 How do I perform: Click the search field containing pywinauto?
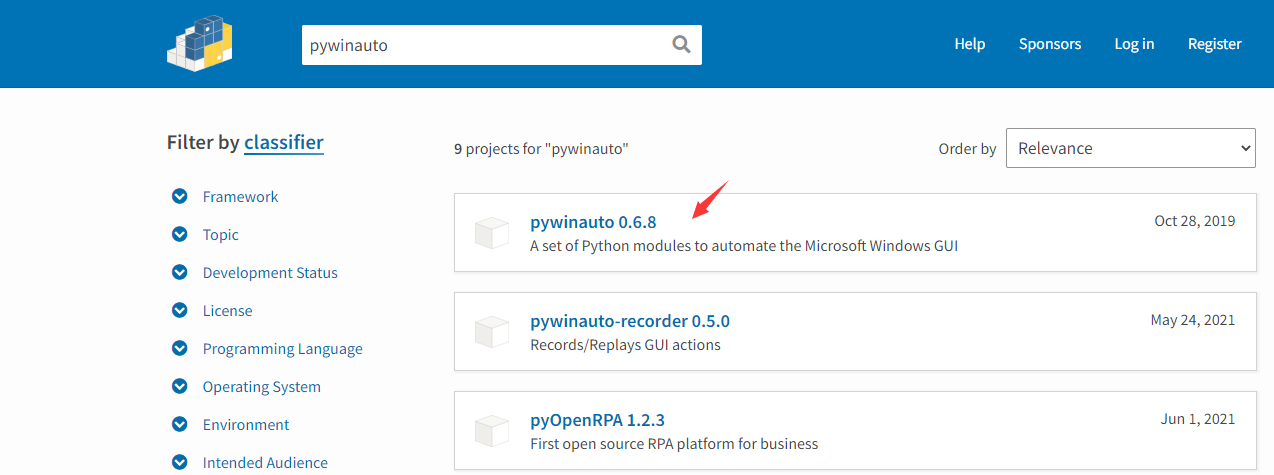coord(480,45)
